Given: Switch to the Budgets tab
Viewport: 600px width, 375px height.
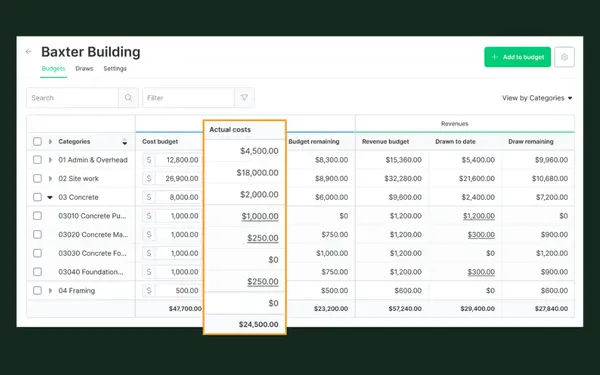Looking at the screenshot, I should (x=54, y=69).
